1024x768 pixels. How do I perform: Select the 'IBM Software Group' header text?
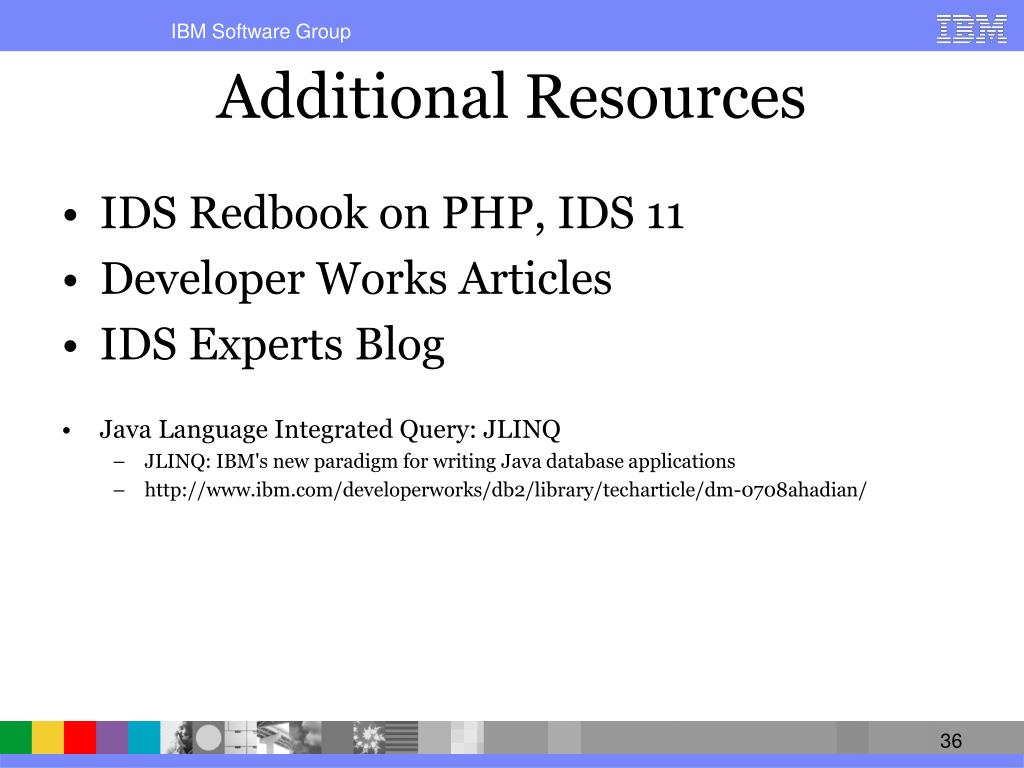point(261,31)
